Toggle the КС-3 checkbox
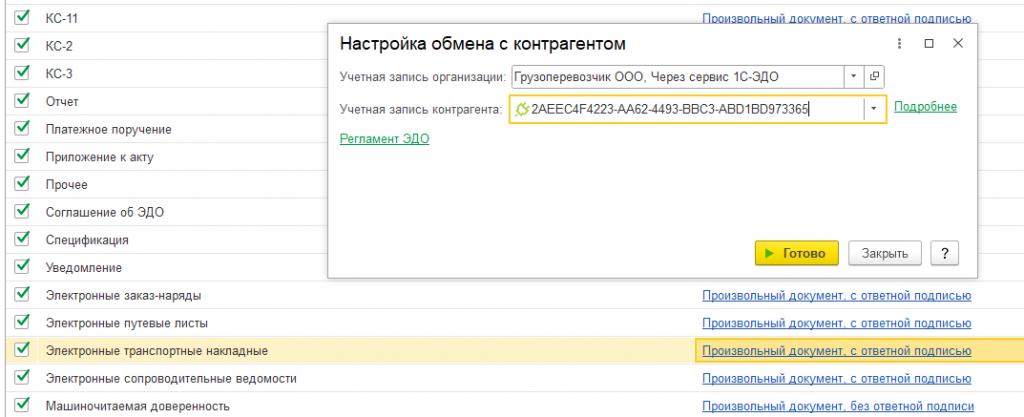 coord(22,73)
